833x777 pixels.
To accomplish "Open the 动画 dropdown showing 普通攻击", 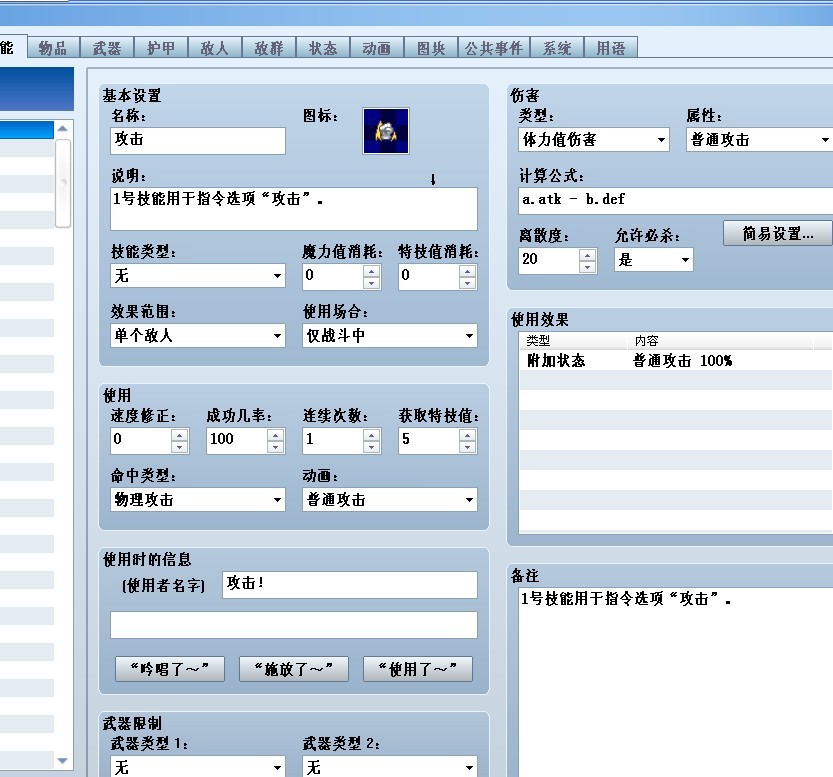I will 389,500.
